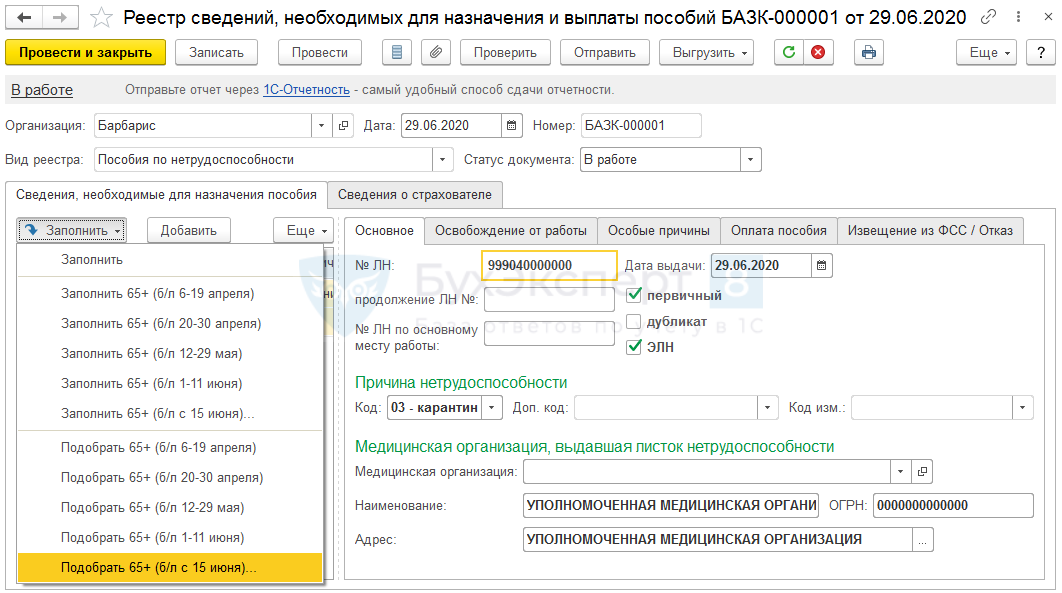Viewport: 1062px width, 593px height.
Task: Open the '1С-Отчетность' link
Action: 306,90
